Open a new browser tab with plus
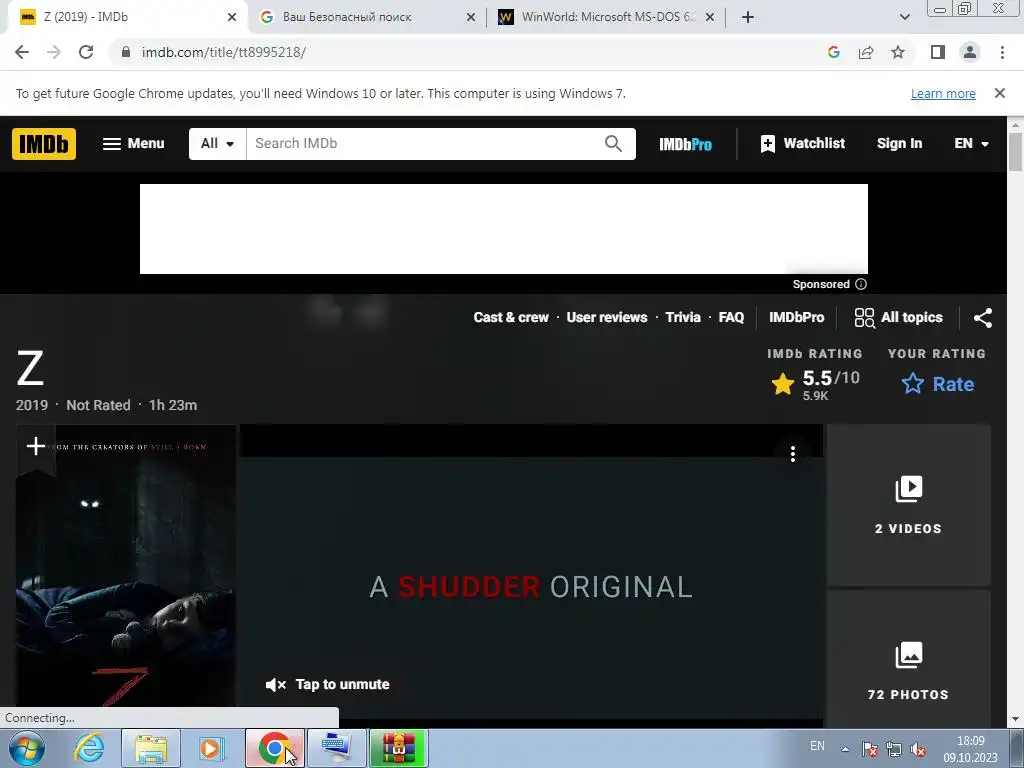 point(748,18)
